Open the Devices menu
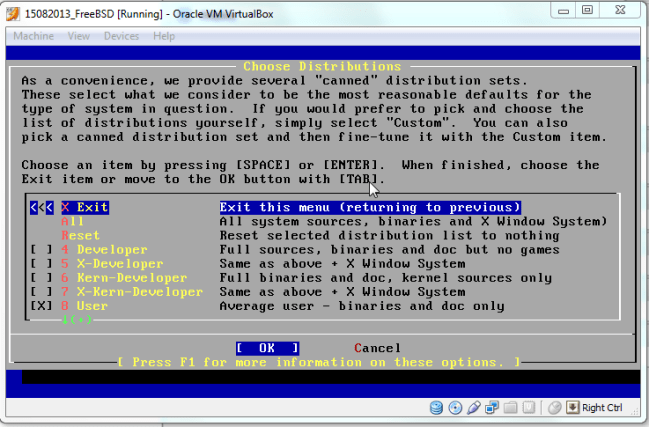This screenshot has width=649, height=427. 121,36
